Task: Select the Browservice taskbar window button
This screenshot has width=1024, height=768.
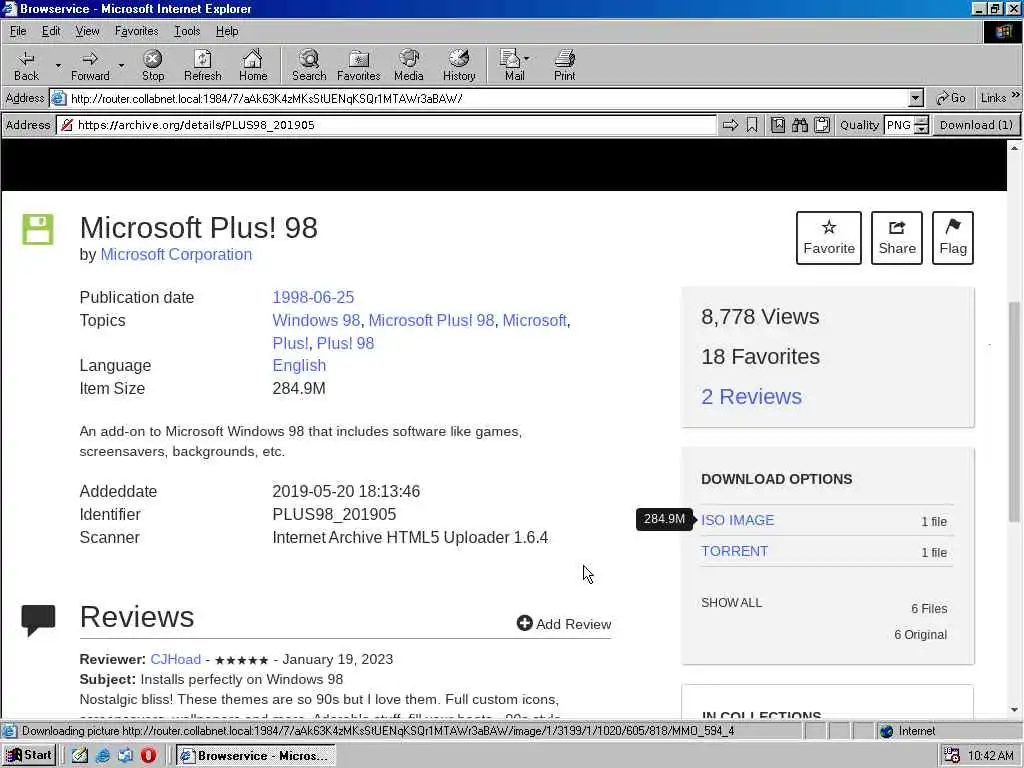Action: (256, 756)
